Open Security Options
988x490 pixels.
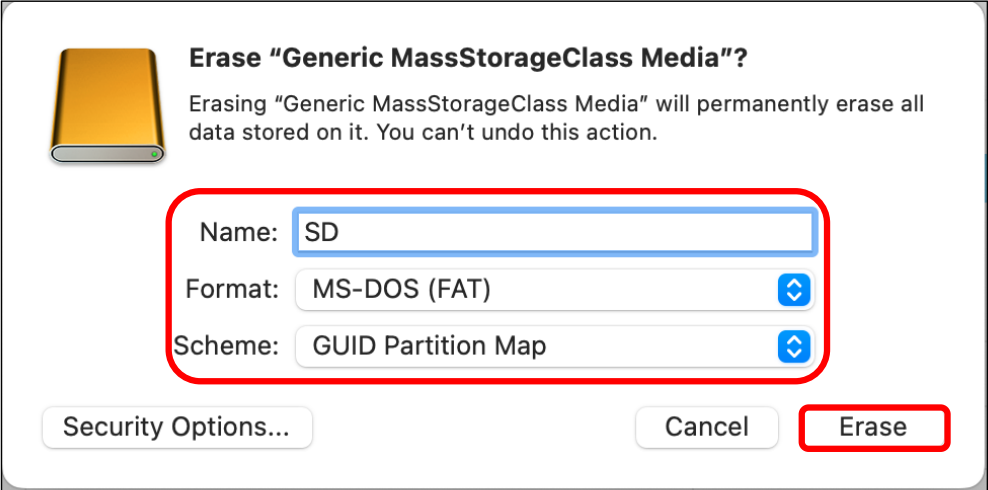click(177, 427)
